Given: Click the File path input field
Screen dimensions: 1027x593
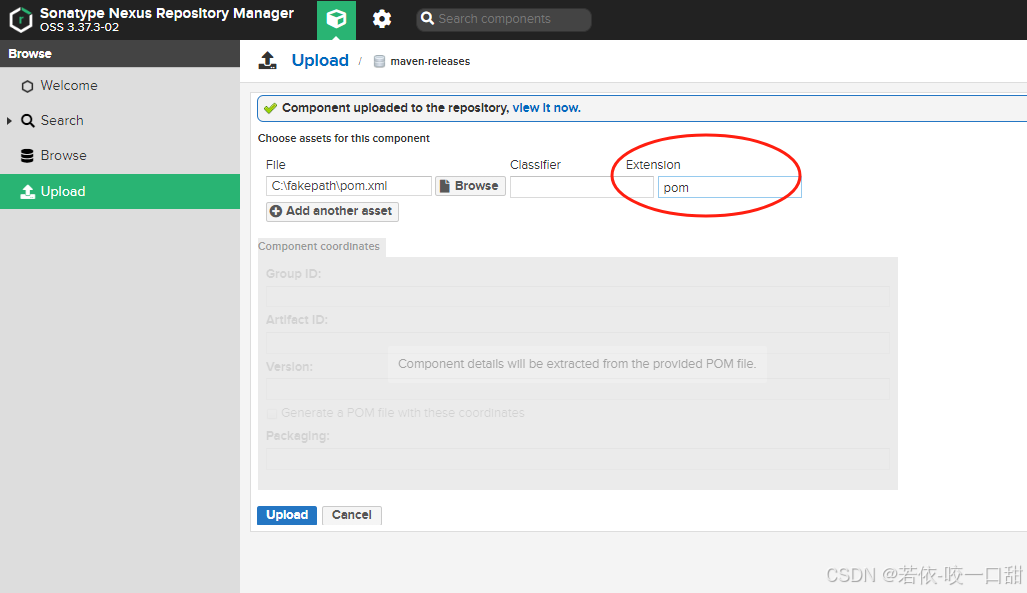Looking at the screenshot, I should [348, 186].
